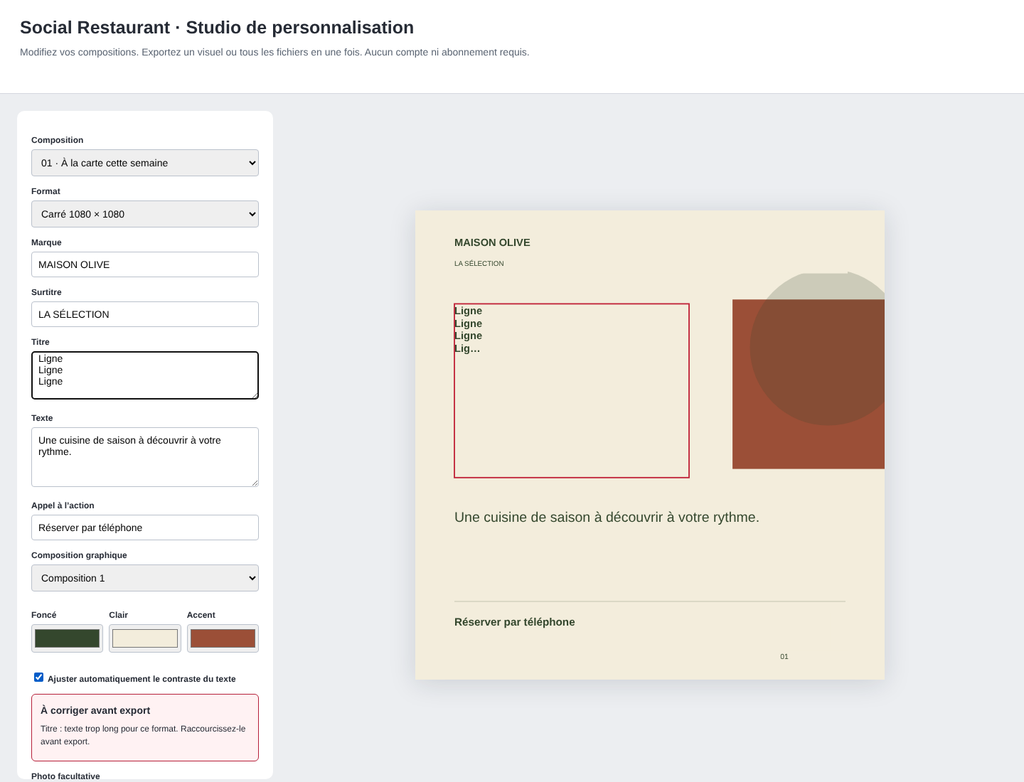This screenshot has height=782, width=1024.
Task: Click the Photo facultative label
Action: pyautogui.click(x=65, y=776)
